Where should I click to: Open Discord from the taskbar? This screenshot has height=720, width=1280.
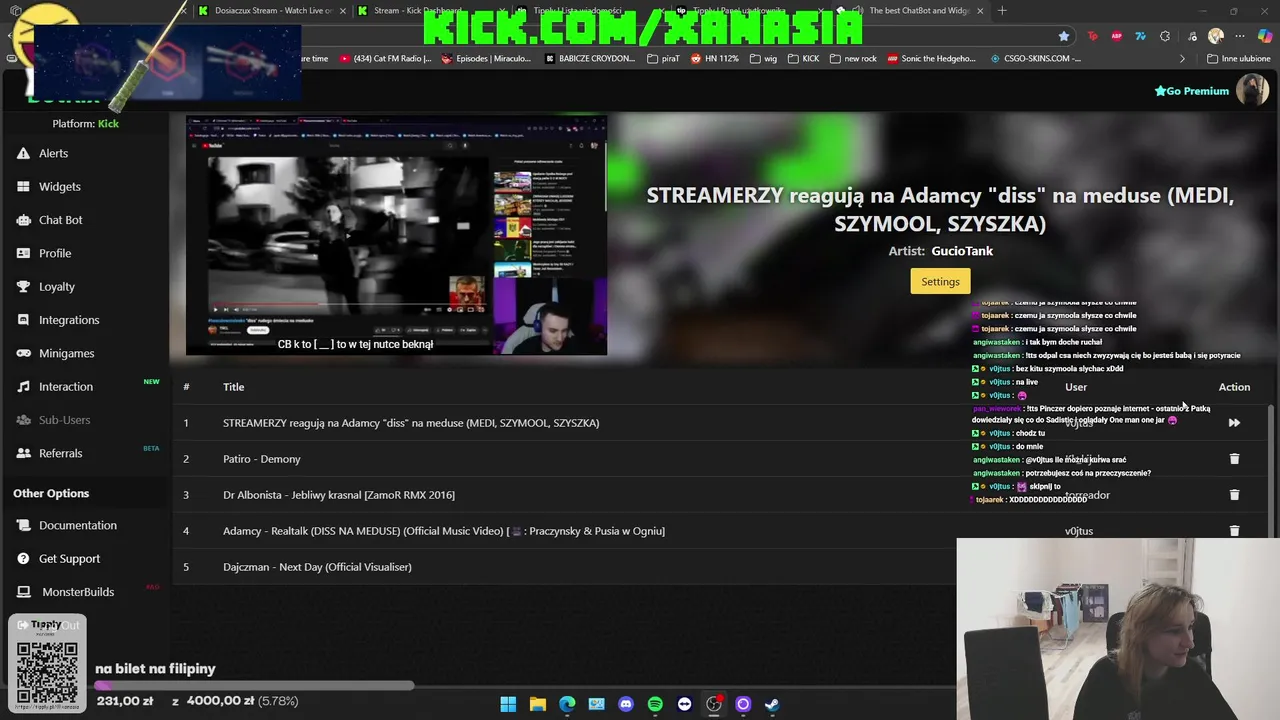point(626,704)
